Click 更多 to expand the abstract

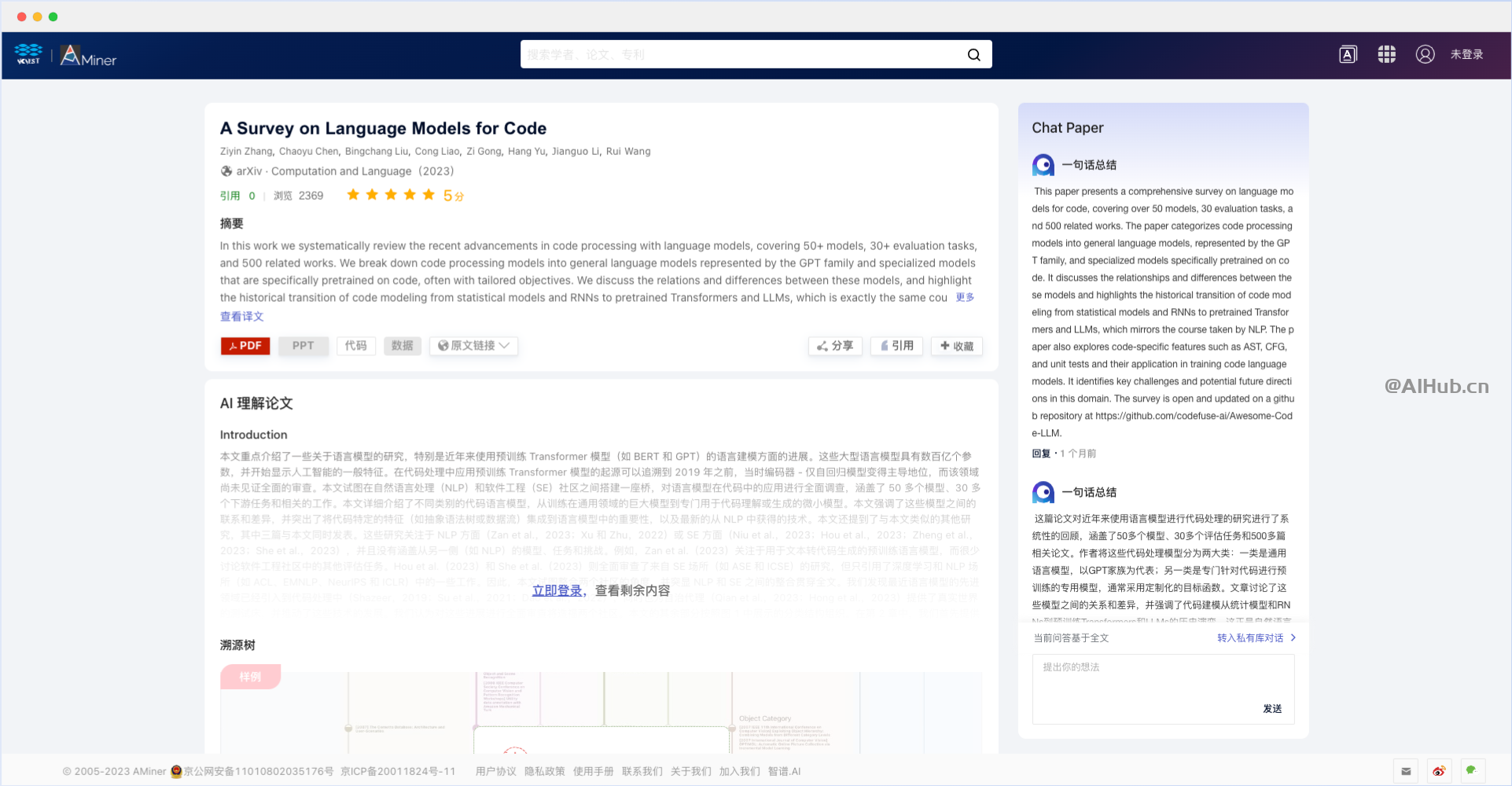[965, 297]
